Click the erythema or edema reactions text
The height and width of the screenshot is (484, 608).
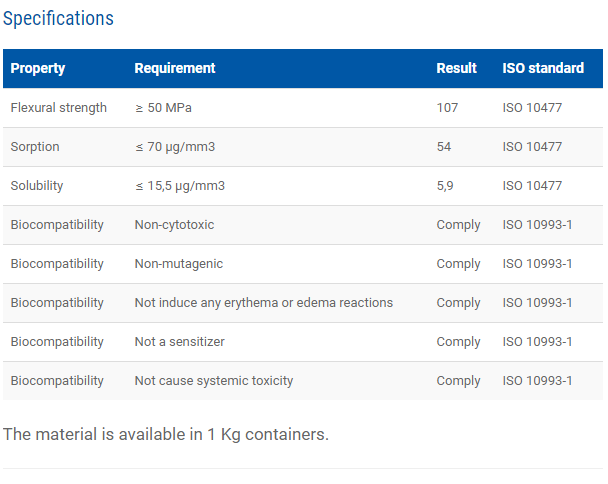(309, 303)
